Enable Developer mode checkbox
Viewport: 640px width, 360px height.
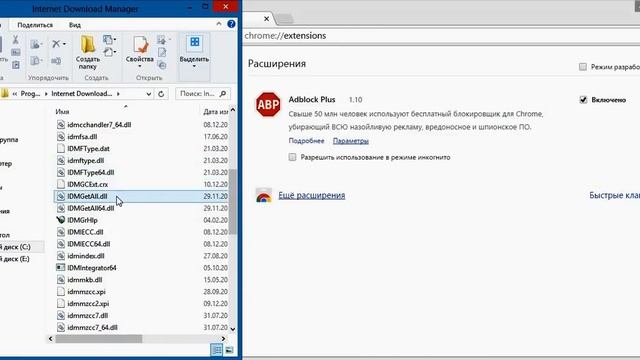583,67
